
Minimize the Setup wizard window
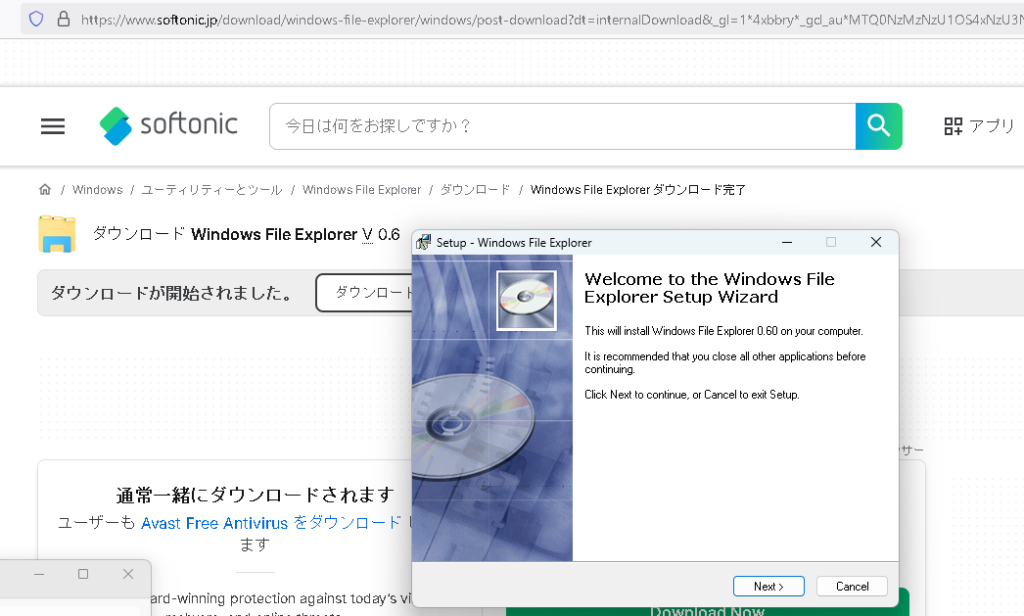(x=787, y=242)
